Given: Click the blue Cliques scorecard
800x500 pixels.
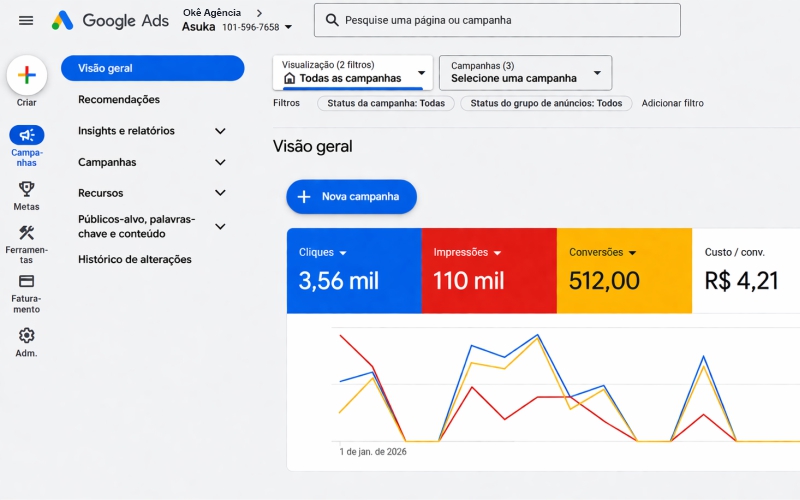Looking at the screenshot, I should [x=354, y=270].
